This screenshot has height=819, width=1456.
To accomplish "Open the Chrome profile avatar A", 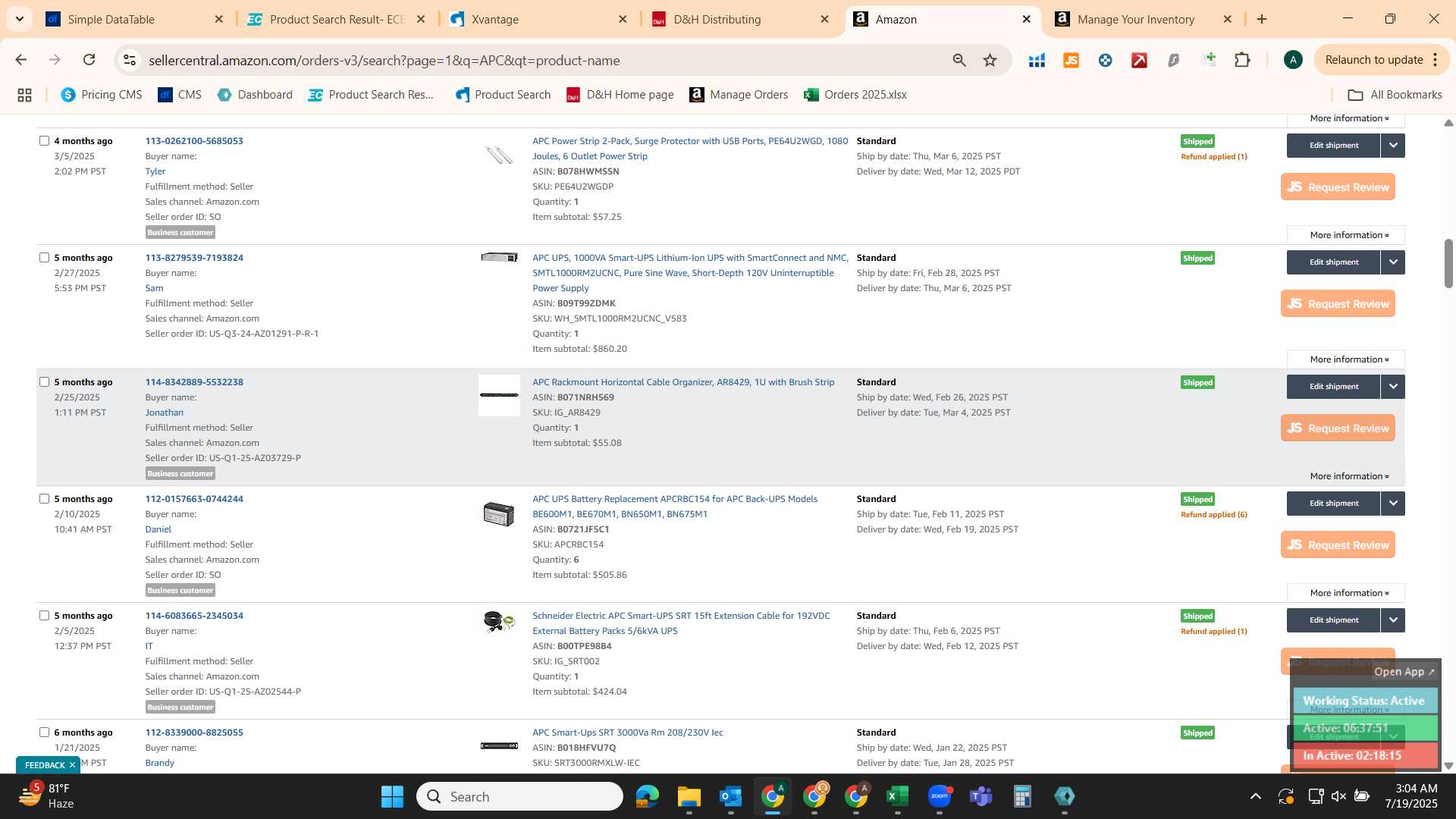I will click(x=1293, y=60).
